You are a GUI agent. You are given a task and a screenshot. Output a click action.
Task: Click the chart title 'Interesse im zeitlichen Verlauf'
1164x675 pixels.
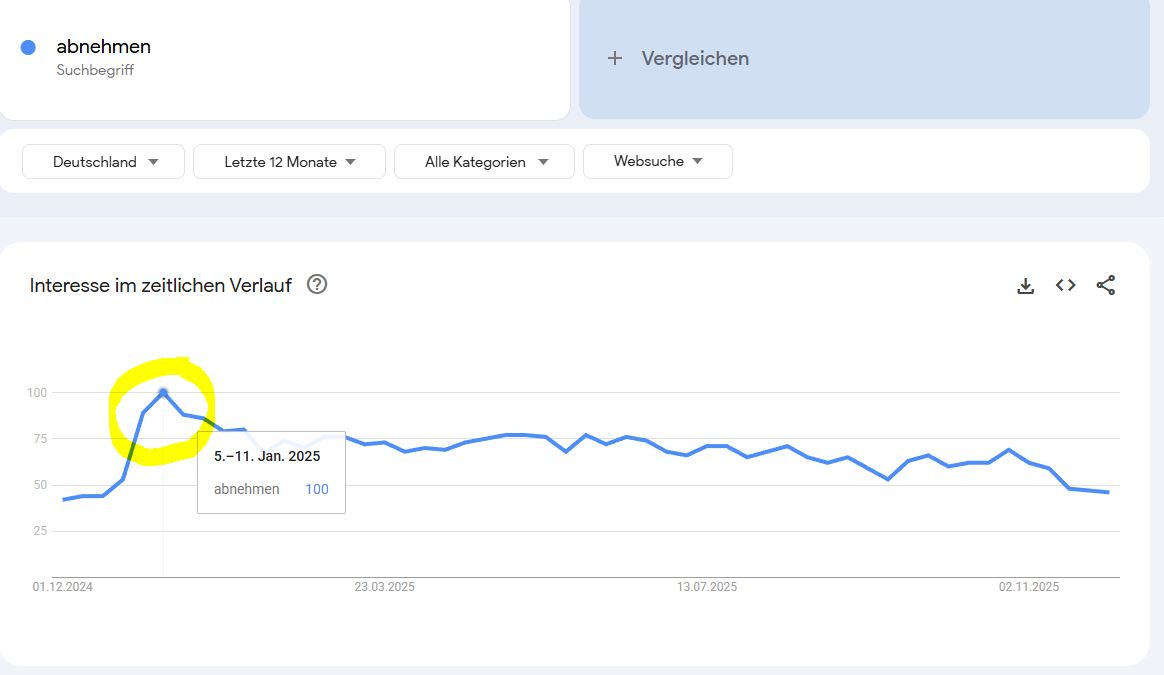tap(159, 285)
